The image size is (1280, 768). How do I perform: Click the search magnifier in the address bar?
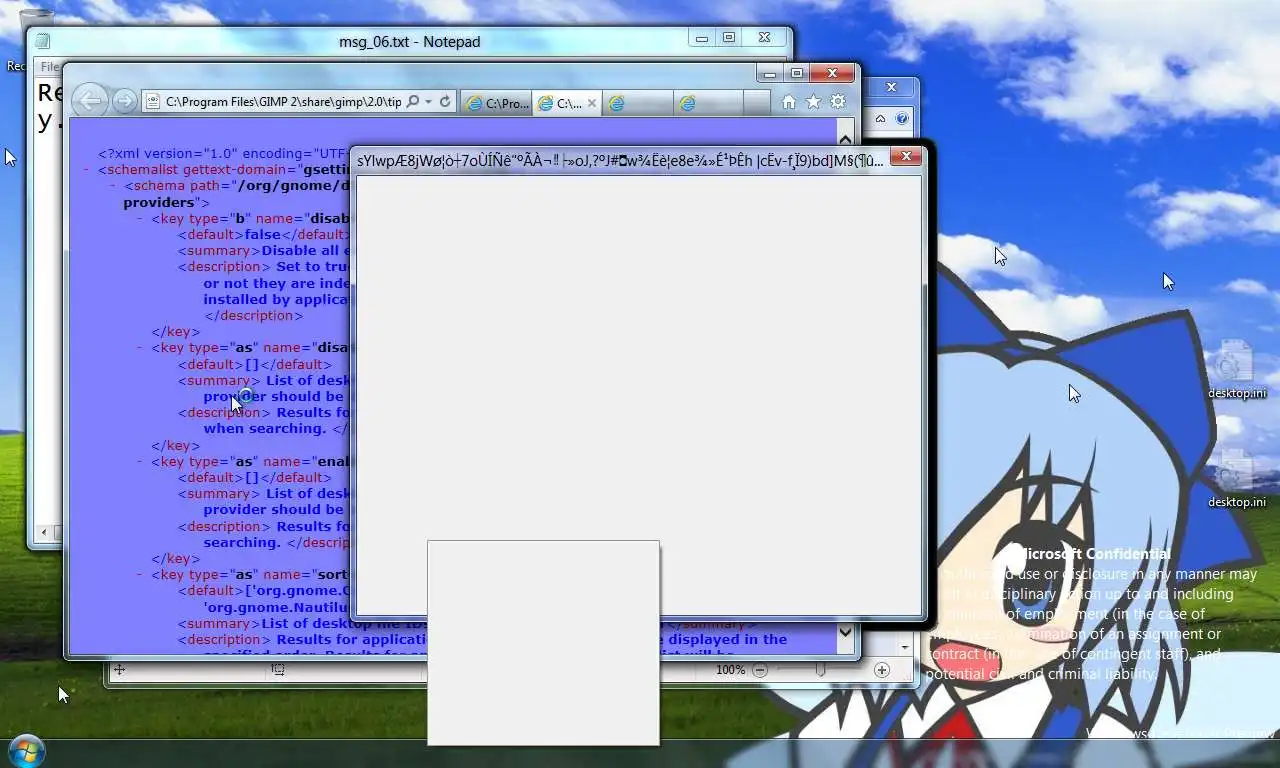[x=412, y=102]
